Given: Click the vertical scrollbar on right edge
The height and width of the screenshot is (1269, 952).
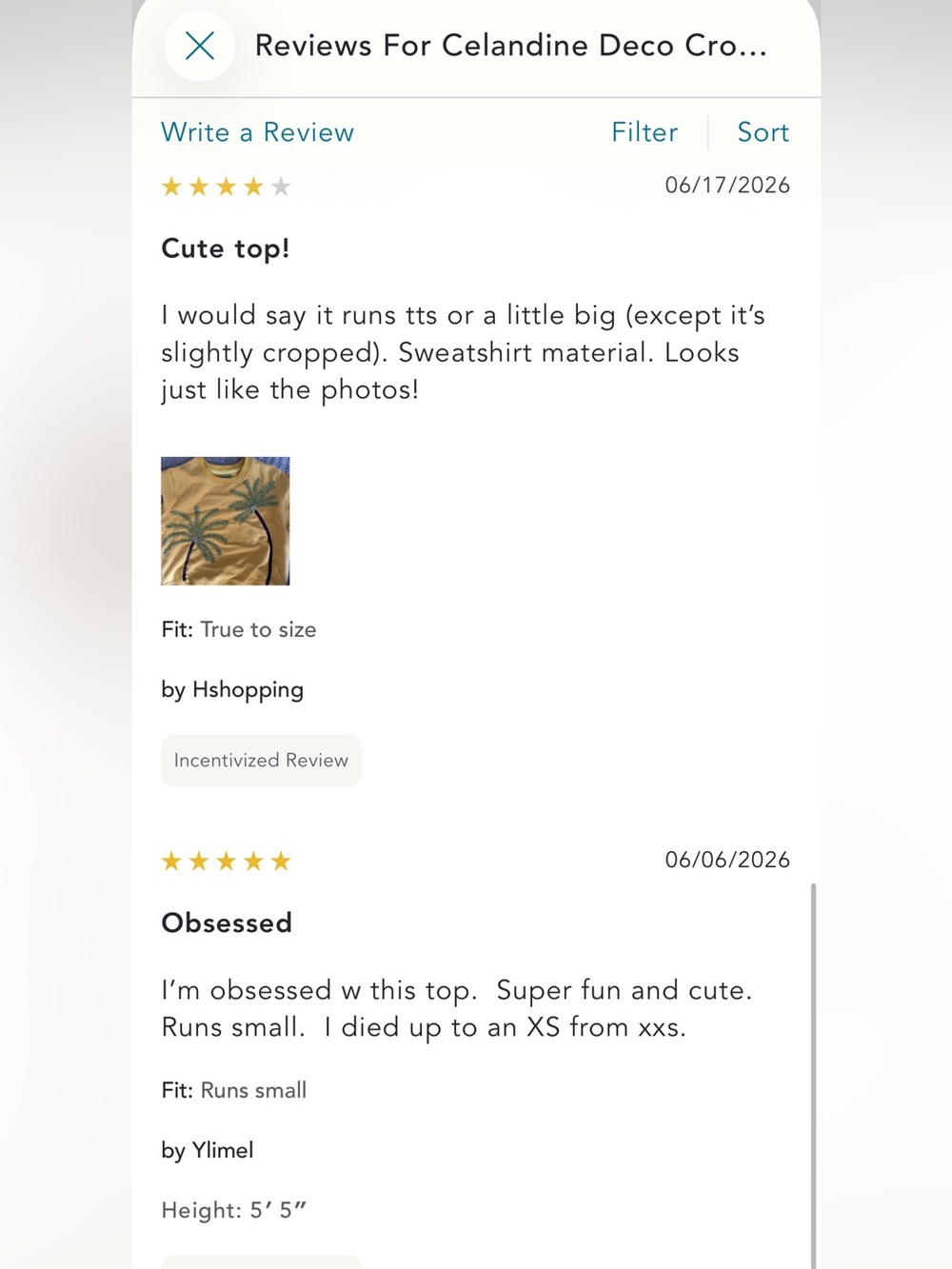Looking at the screenshot, I should [813, 1076].
